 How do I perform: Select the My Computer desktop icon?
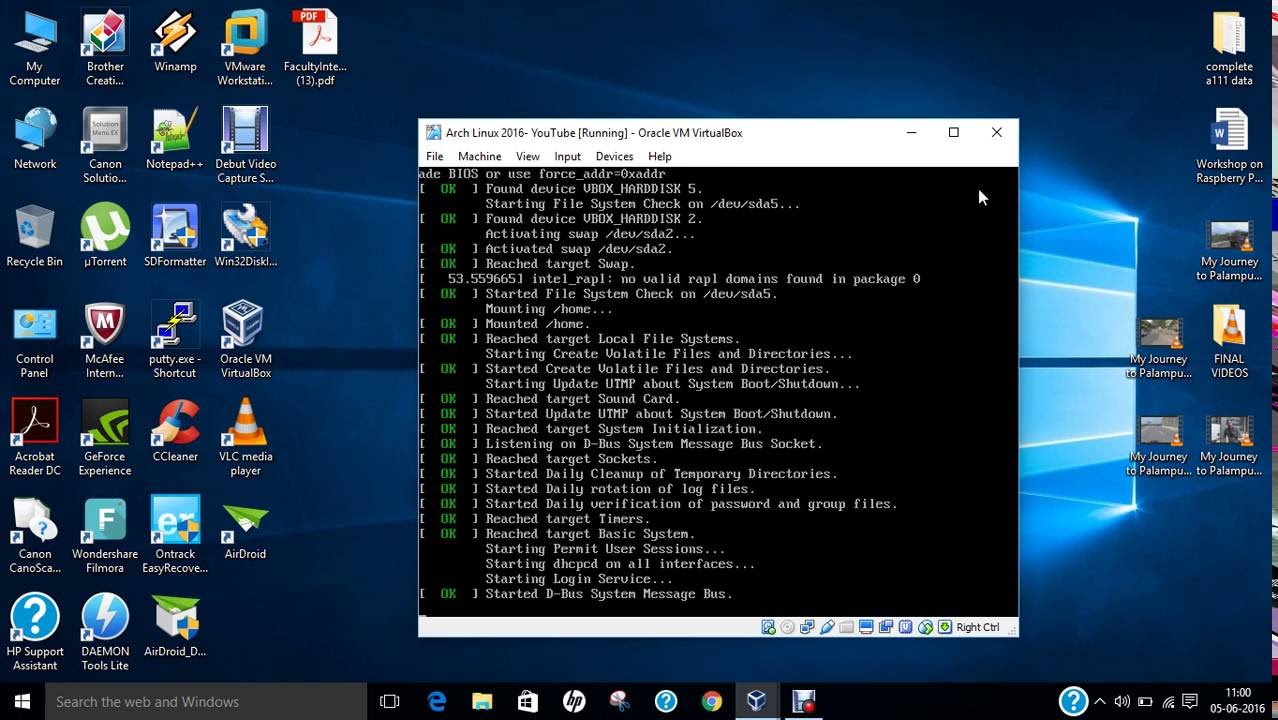click(x=35, y=48)
